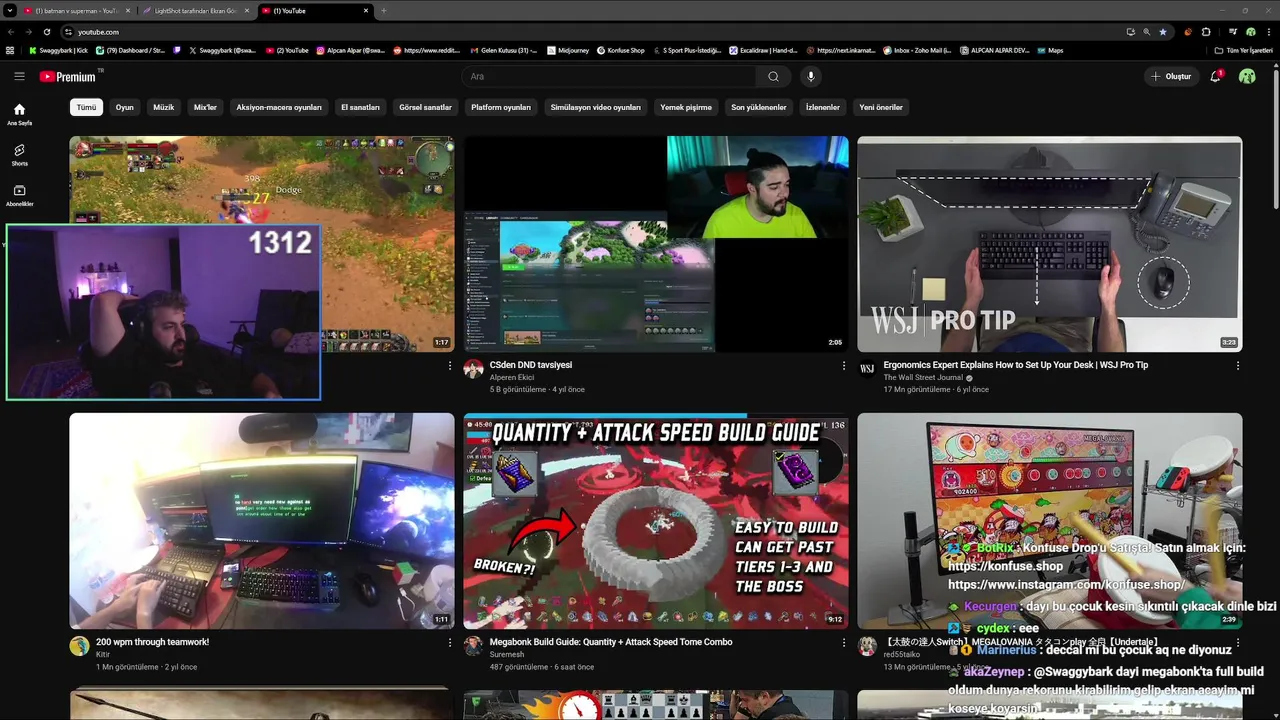Screen dimensions: 1280x720
Task: Click the WSJ channel avatar
Action: coord(867,370)
